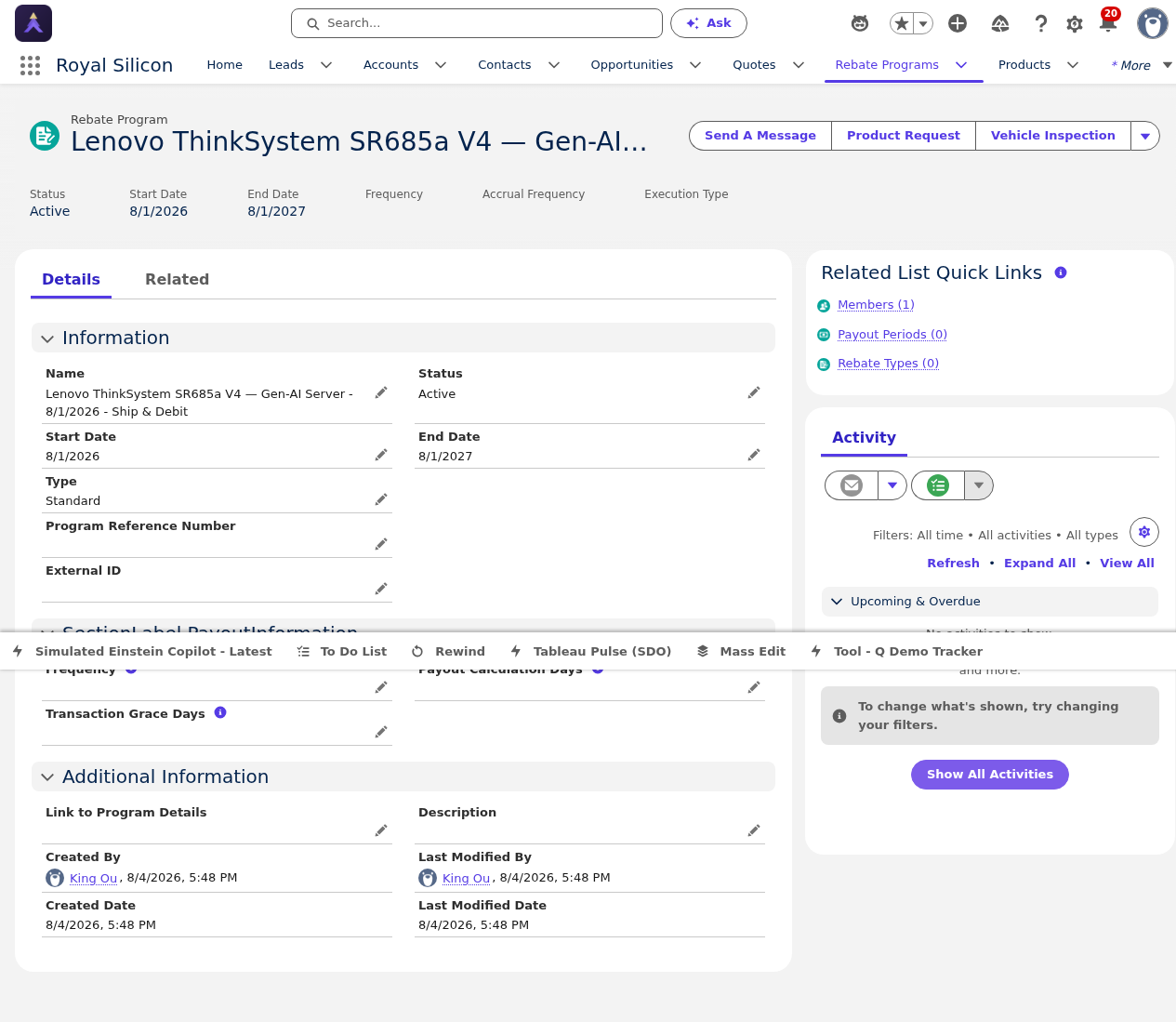1176x1022 pixels.
Task: Open the notifications bell with 20 badge
Action: tap(1108, 22)
